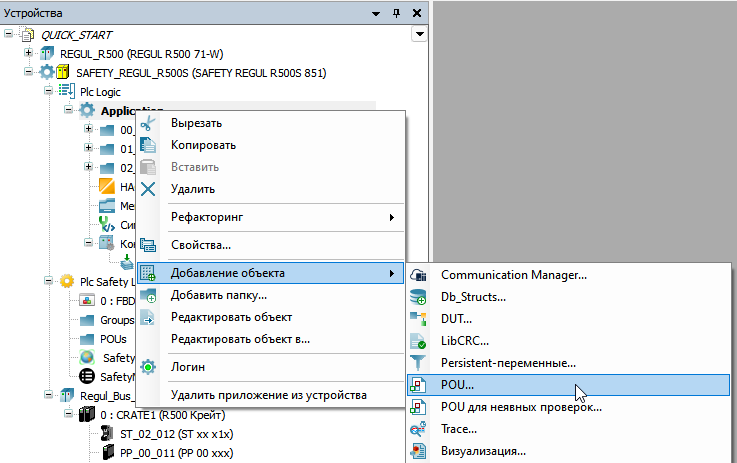This screenshot has height=463, width=737.
Task: Collapse the QUICK_START project root node
Action: (x=9, y=35)
